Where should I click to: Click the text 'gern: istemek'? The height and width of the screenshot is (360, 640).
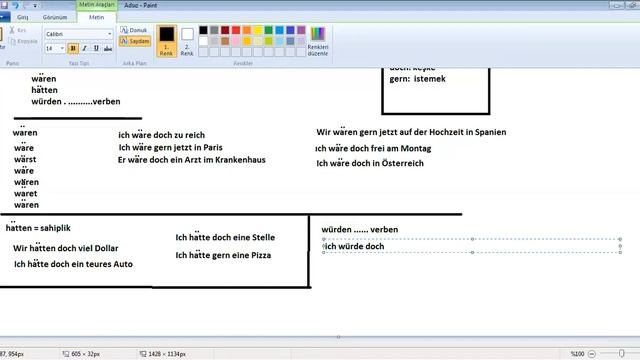417,79
